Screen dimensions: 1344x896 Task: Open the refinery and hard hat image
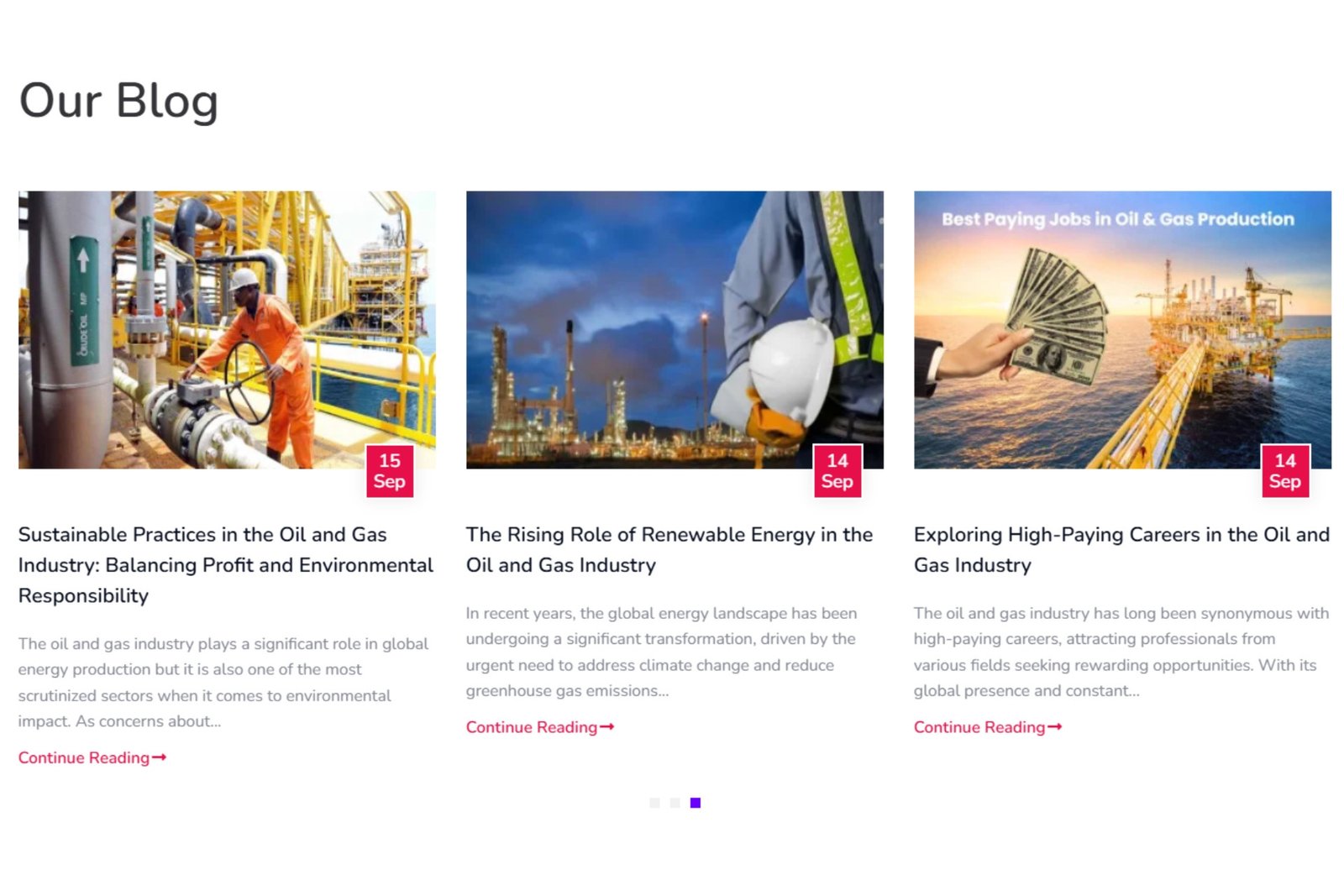(675, 329)
